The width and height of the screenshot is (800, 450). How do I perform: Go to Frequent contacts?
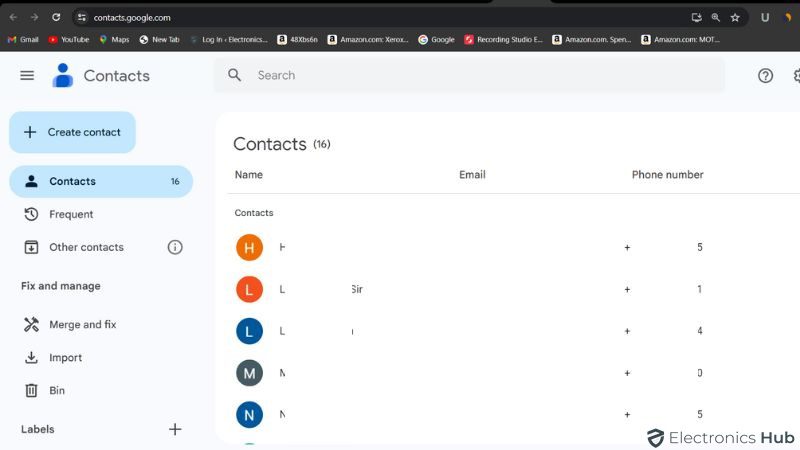click(71, 214)
